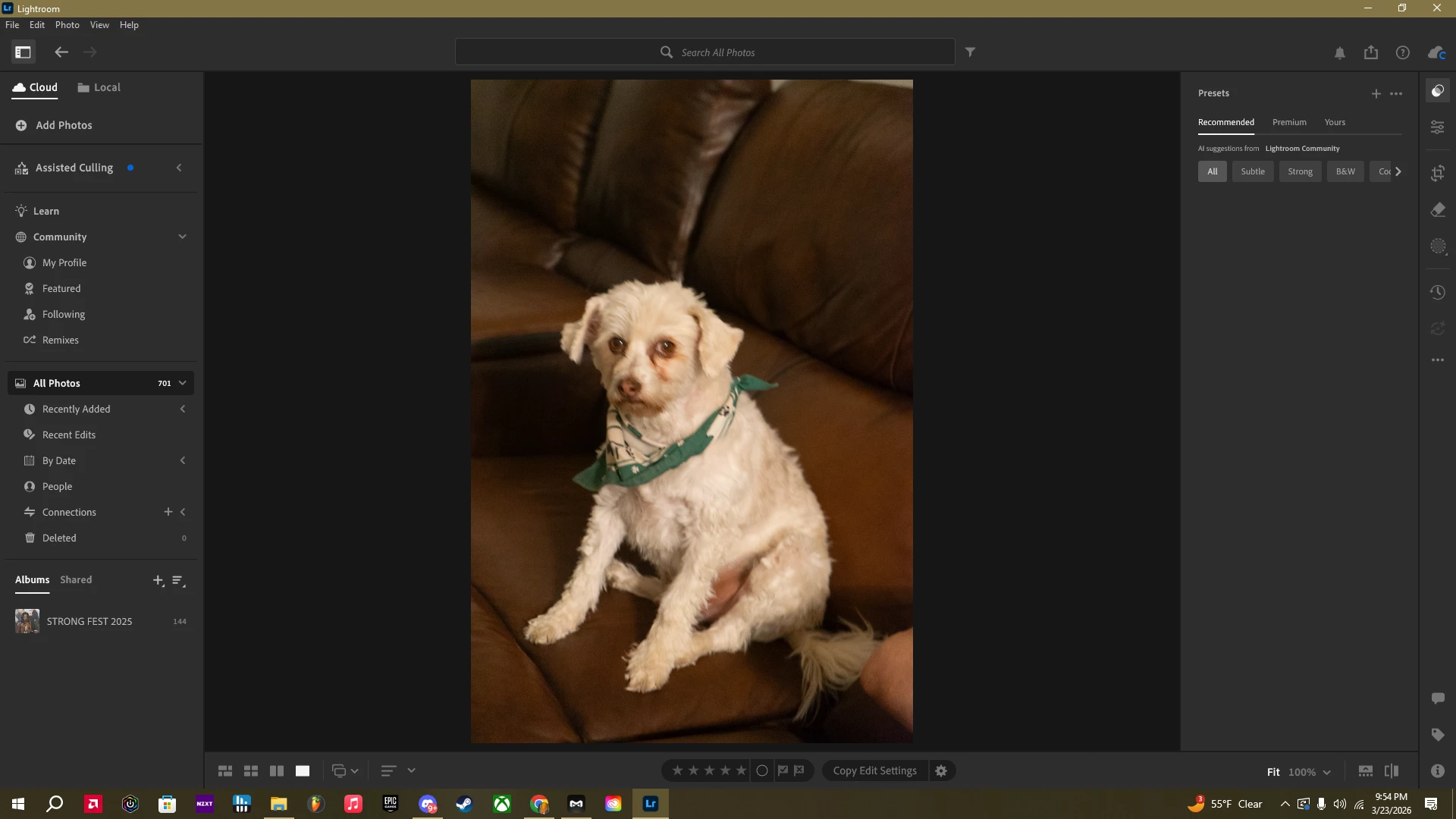The width and height of the screenshot is (1456, 819).
Task: Flag the photo as picked
Action: pos(783,770)
